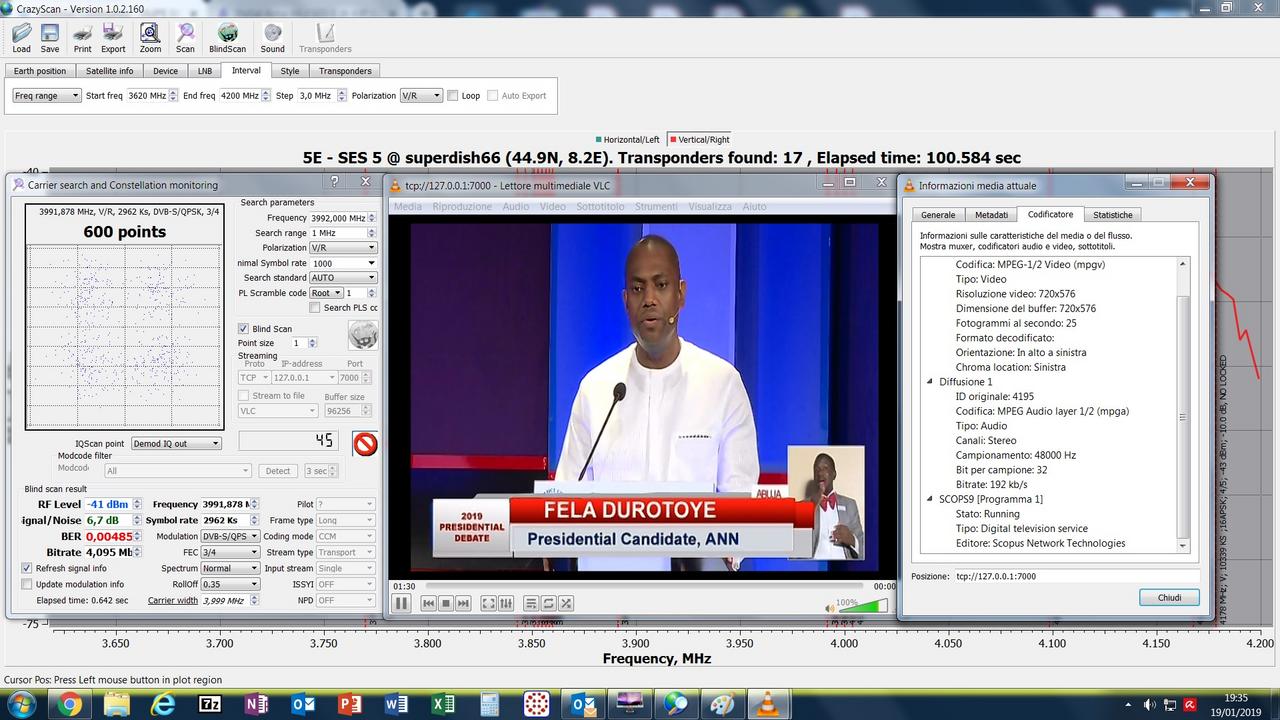Click the Detect button

pyautogui.click(x=278, y=471)
